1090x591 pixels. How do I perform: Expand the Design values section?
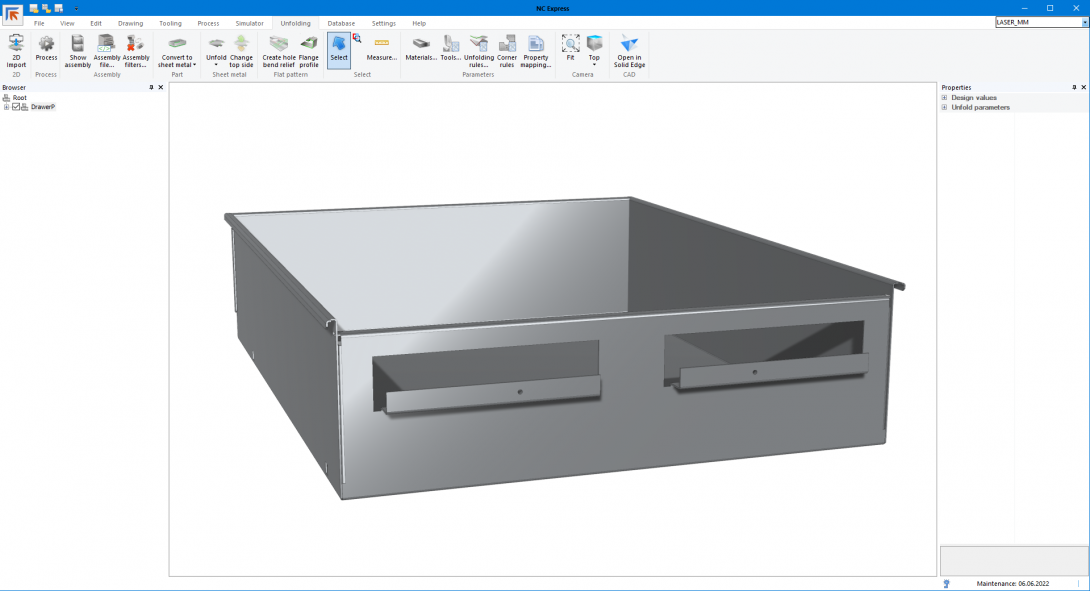coord(944,98)
